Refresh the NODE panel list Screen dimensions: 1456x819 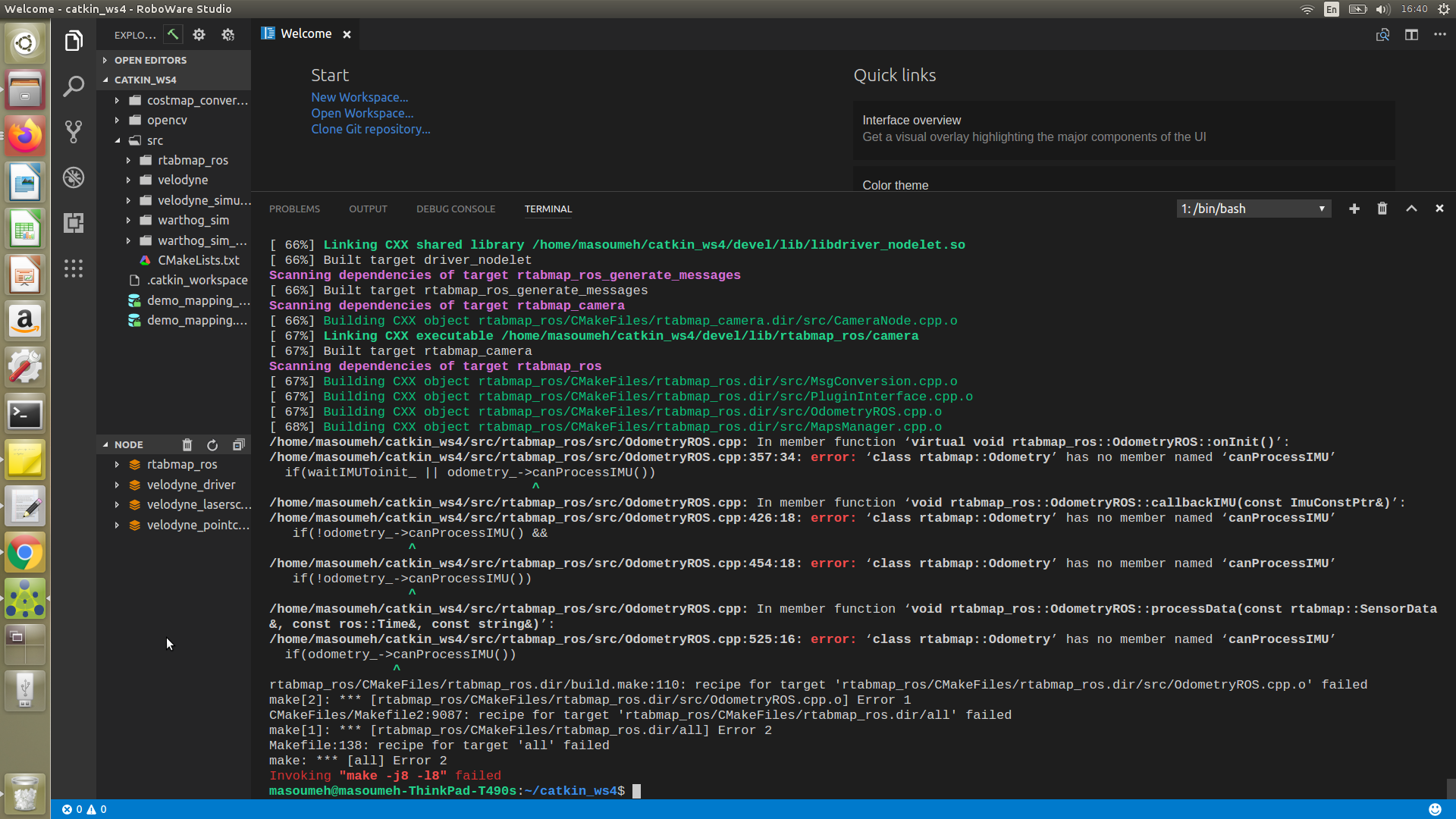click(212, 445)
